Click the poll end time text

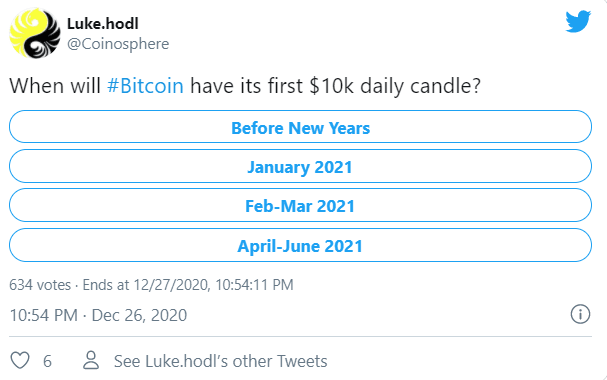188,285
